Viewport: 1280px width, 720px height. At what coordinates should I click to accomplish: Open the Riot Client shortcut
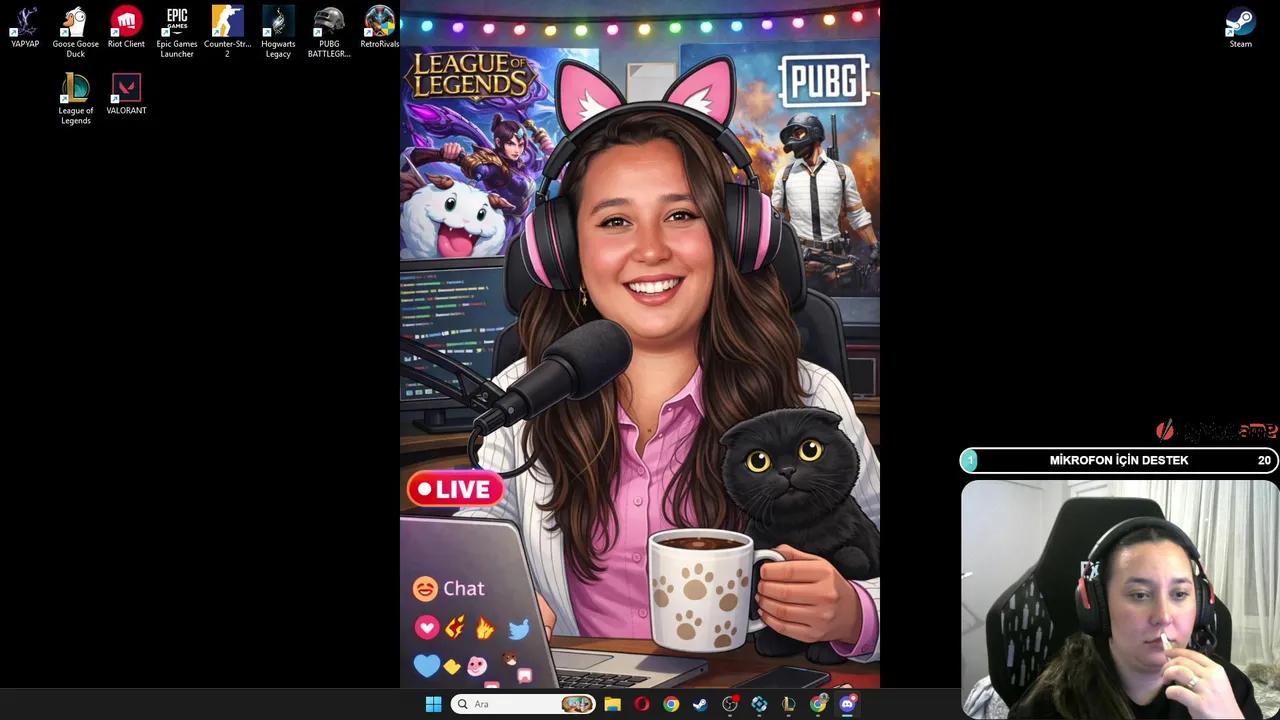(x=126, y=28)
